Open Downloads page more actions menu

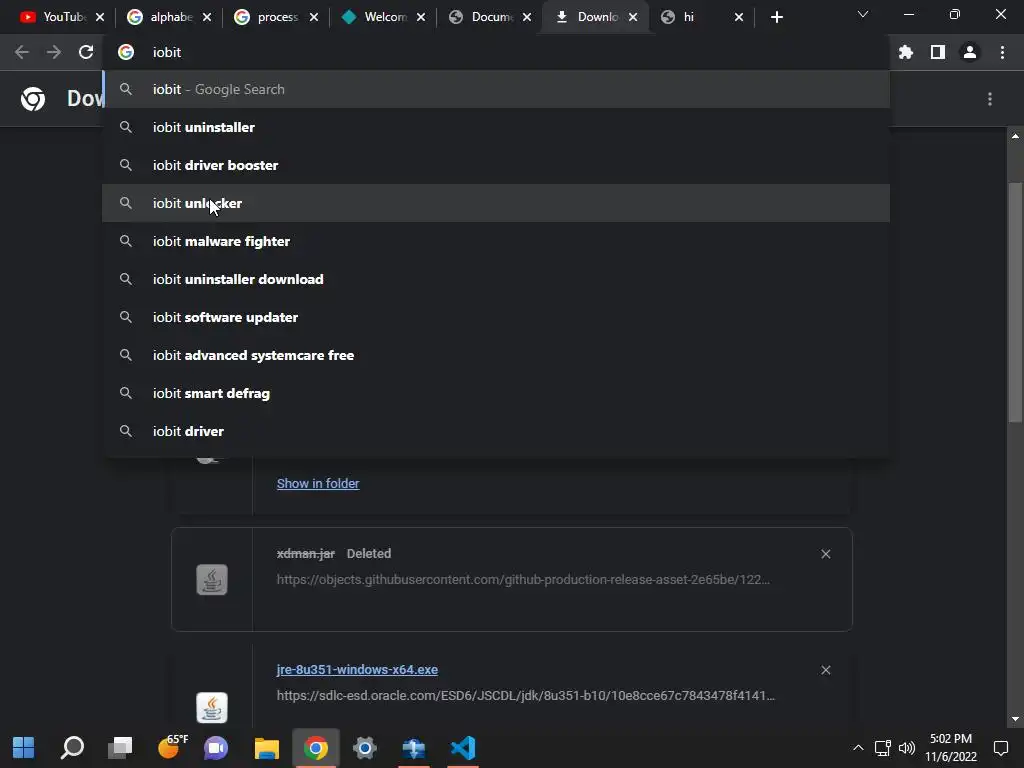click(x=990, y=99)
